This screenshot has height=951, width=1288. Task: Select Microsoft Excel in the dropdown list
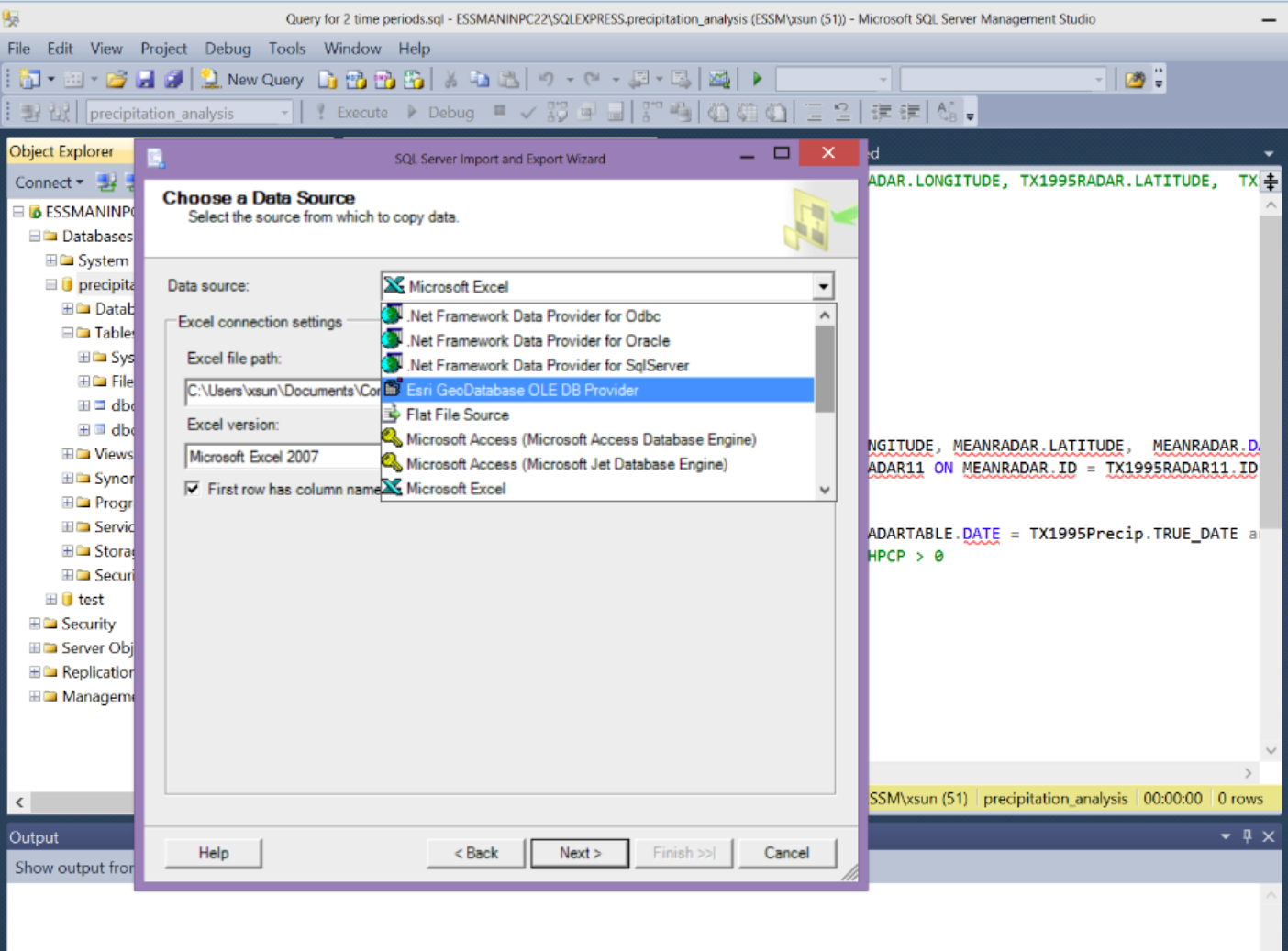(597, 489)
